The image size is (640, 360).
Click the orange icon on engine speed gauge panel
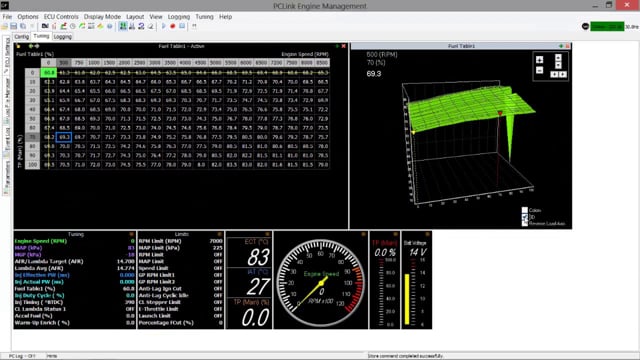click(x=363, y=234)
